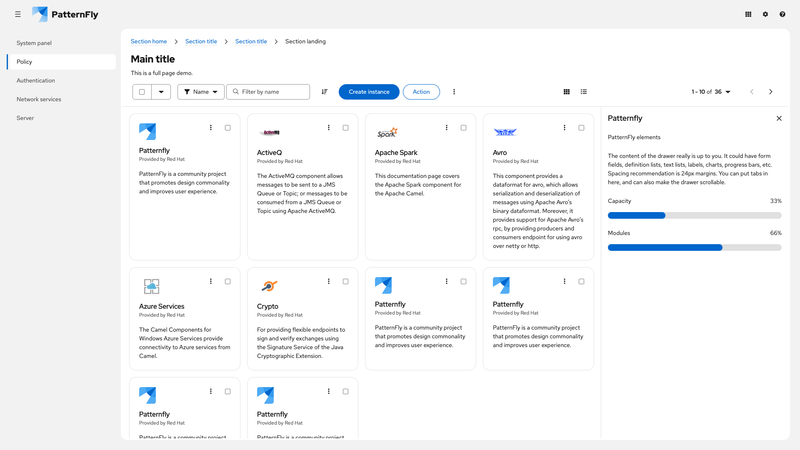Open kebab menu on ActiveQ card
This screenshot has width=800, height=450.
pyautogui.click(x=329, y=128)
